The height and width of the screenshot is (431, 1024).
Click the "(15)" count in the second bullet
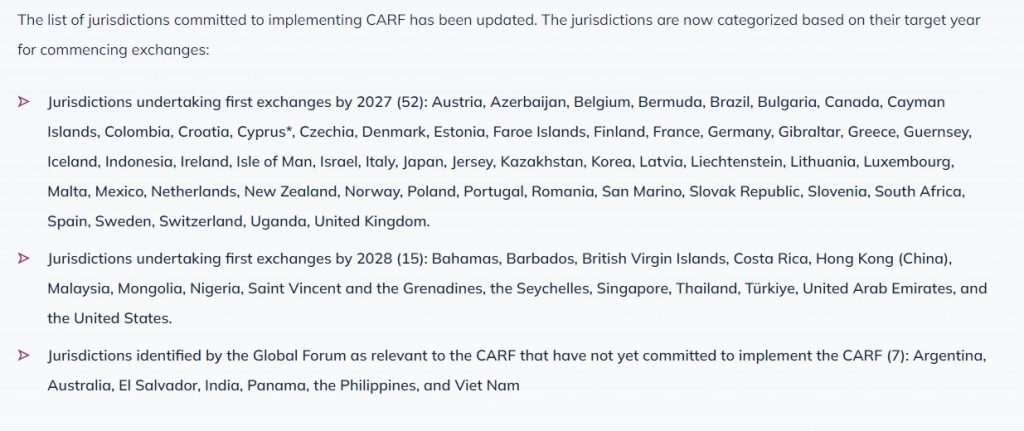click(410, 259)
